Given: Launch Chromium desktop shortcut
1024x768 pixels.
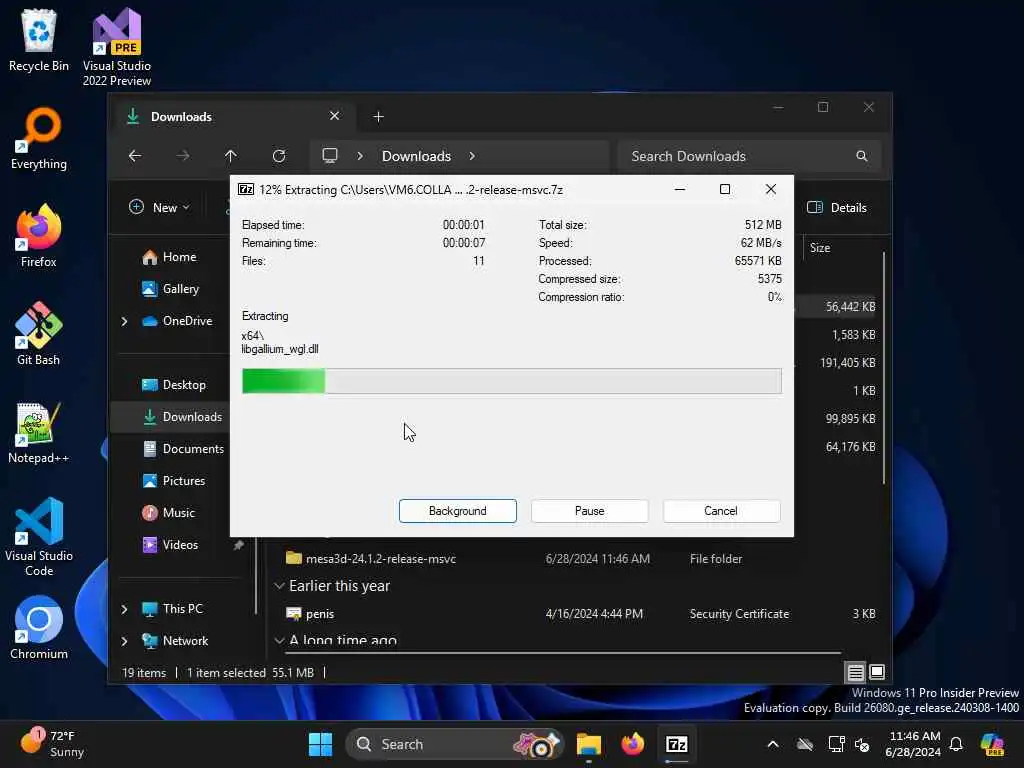Looking at the screenshot, I should [39, 628].
